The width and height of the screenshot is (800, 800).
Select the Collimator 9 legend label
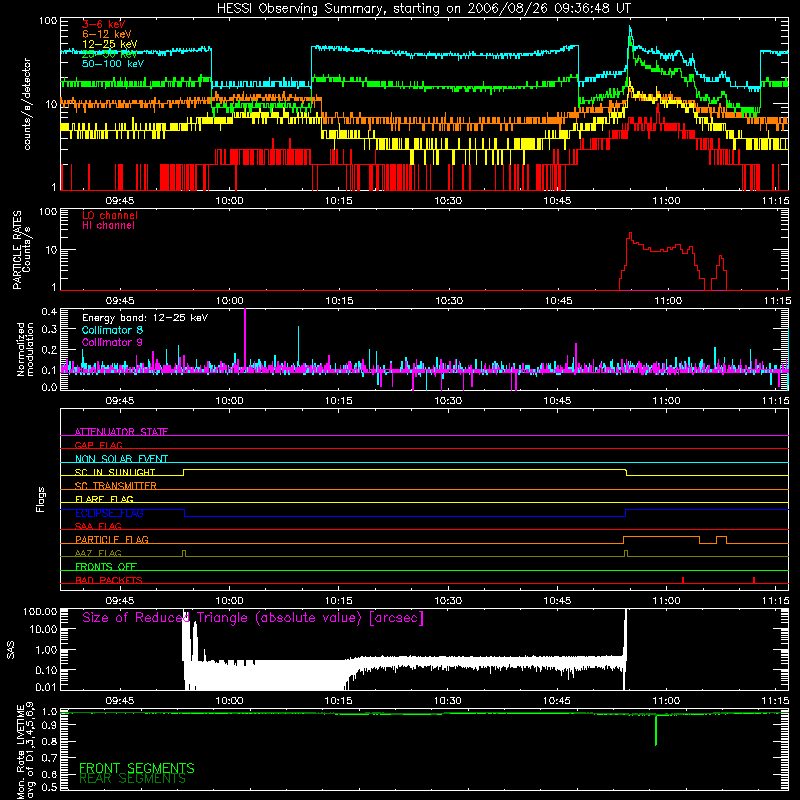[112, 342]
